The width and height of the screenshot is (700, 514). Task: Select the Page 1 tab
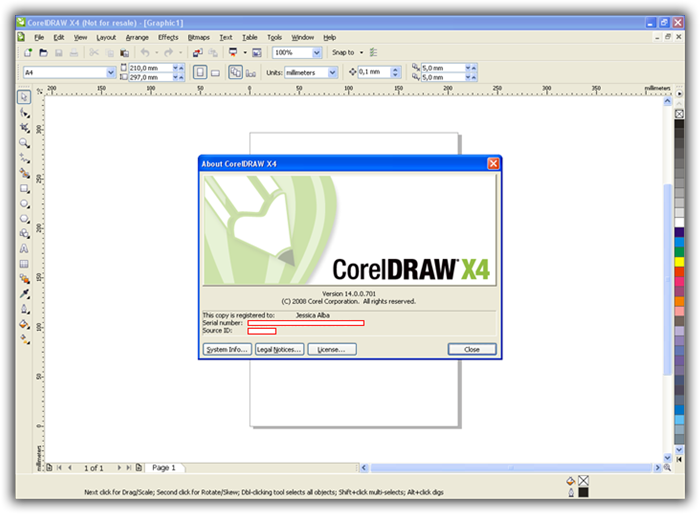tap(164, 468)
